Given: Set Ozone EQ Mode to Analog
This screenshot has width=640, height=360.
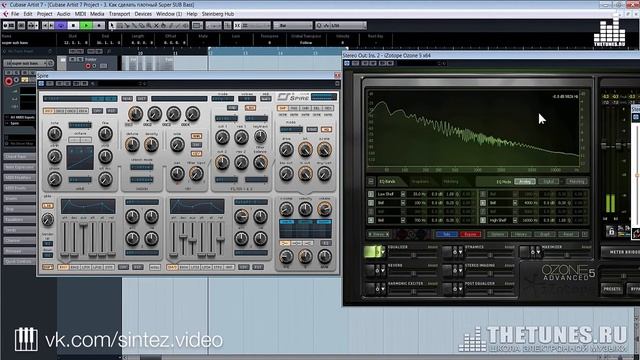Looking at the screenshot, I should click(525, 181).
